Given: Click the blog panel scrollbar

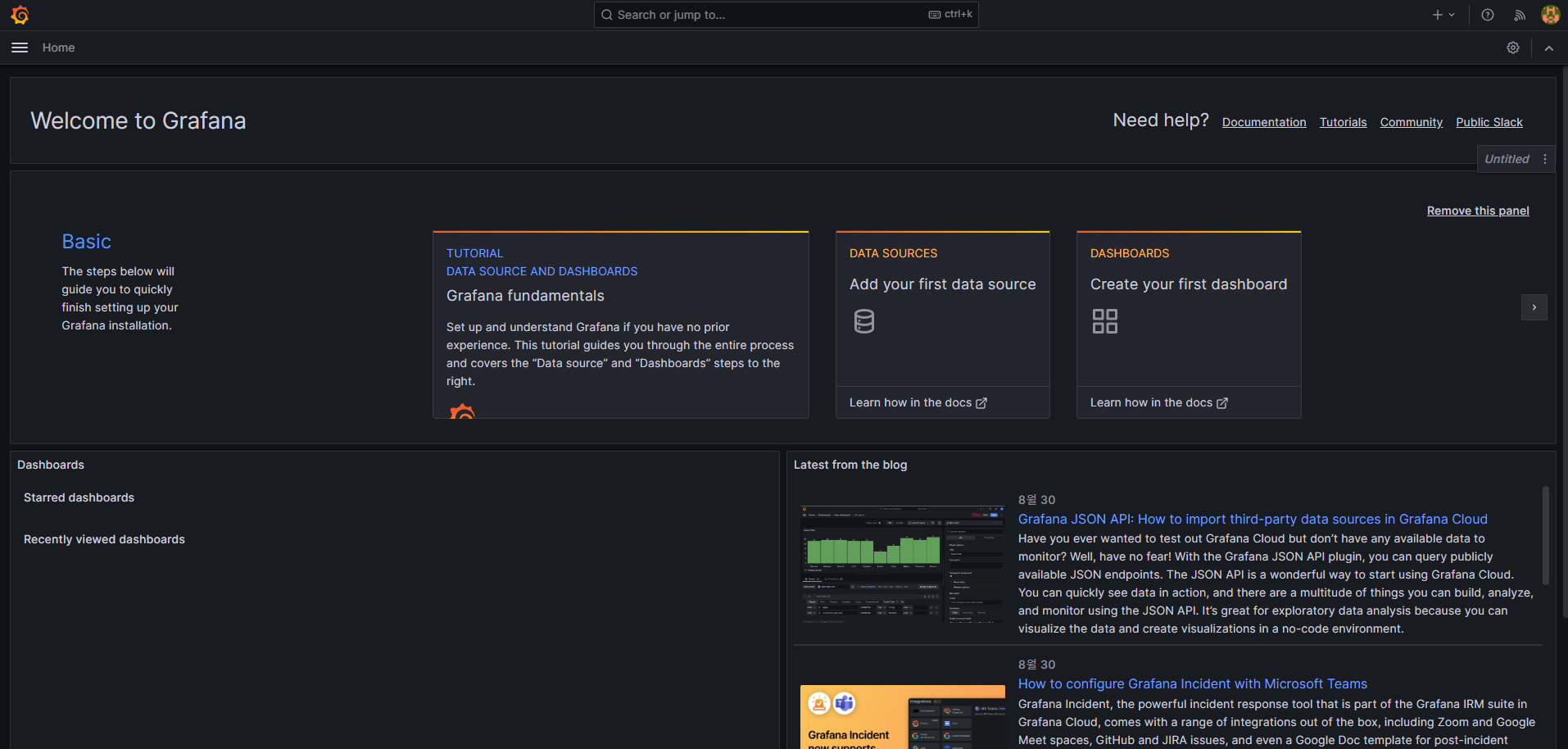Looking at the screenshot, I should pyautogui.click(x=1546, y=536).
